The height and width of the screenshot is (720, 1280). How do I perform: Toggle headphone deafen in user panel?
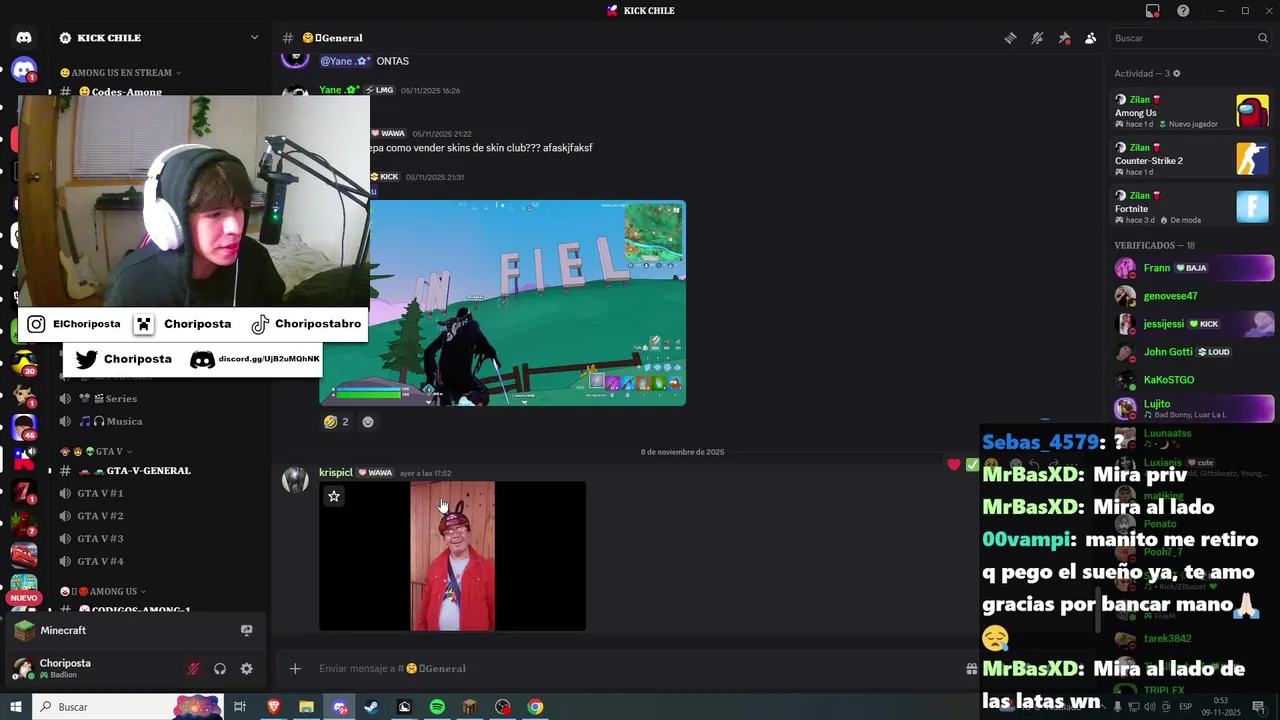coord(220,669)
